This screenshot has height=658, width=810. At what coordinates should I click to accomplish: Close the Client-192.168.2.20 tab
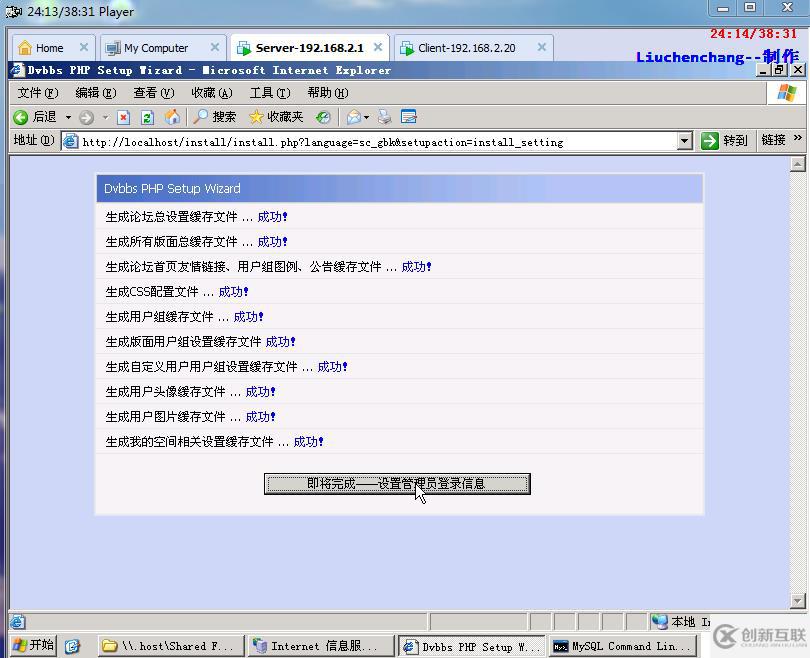tap(542, 47)
